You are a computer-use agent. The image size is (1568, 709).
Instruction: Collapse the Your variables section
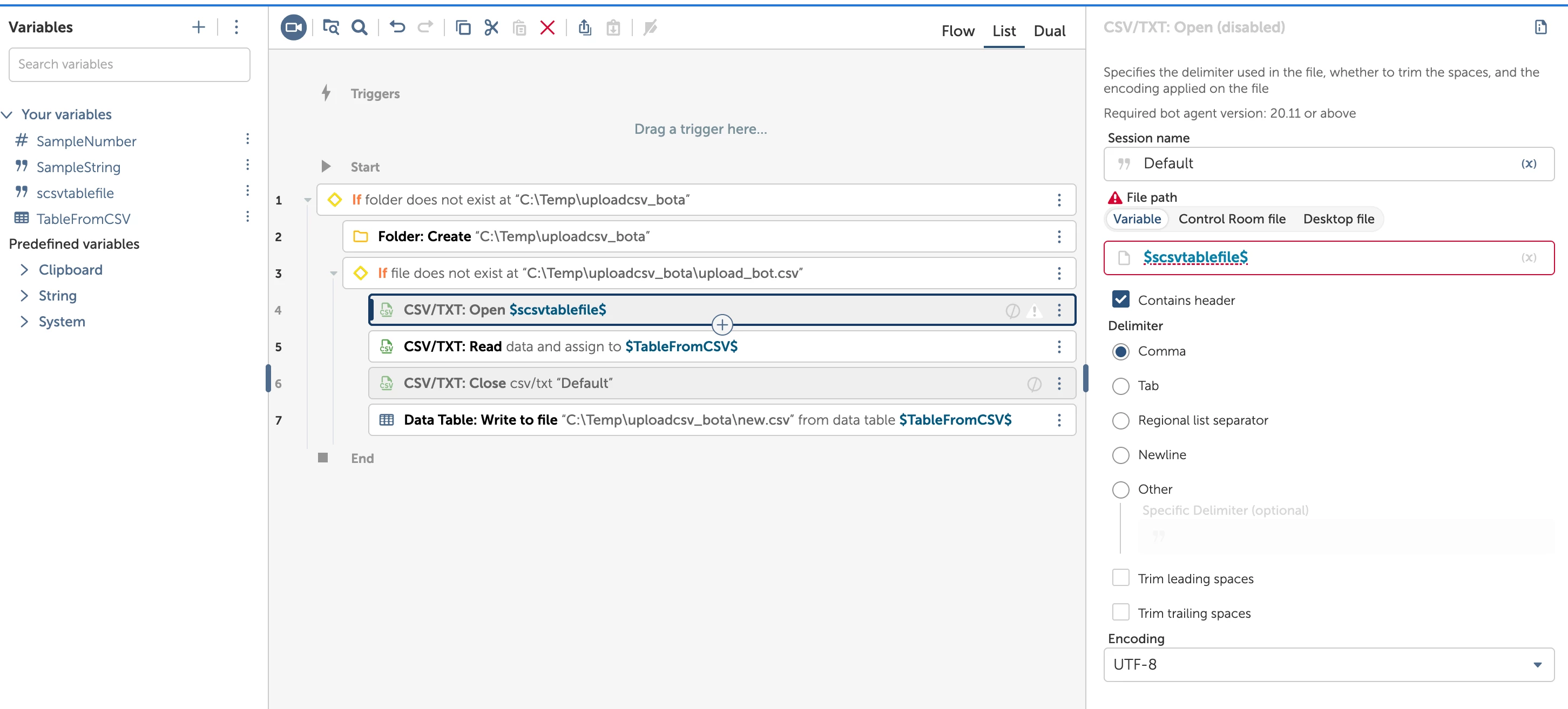(8, 114)
